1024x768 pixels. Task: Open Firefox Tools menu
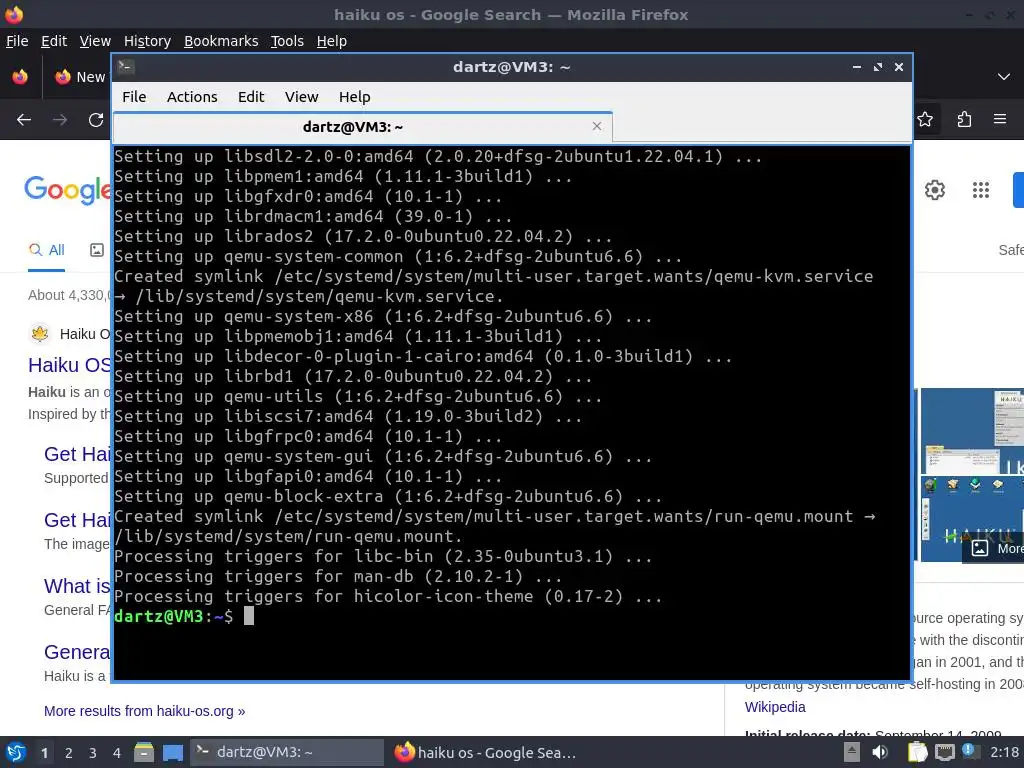coord(287,41)
